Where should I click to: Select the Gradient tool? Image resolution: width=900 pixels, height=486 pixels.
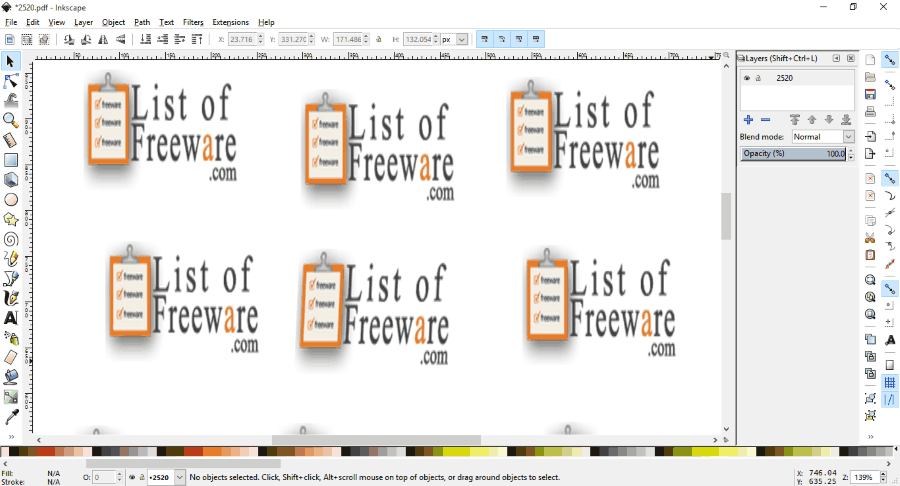pyautogui.click(x=10, y=397)
